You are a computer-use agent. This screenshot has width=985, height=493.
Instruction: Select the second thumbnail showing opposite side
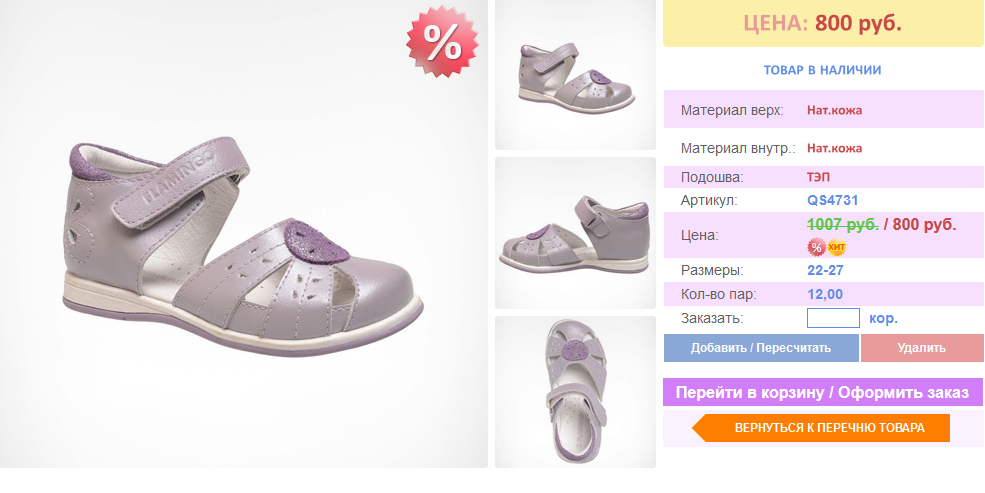pos(575,233)
